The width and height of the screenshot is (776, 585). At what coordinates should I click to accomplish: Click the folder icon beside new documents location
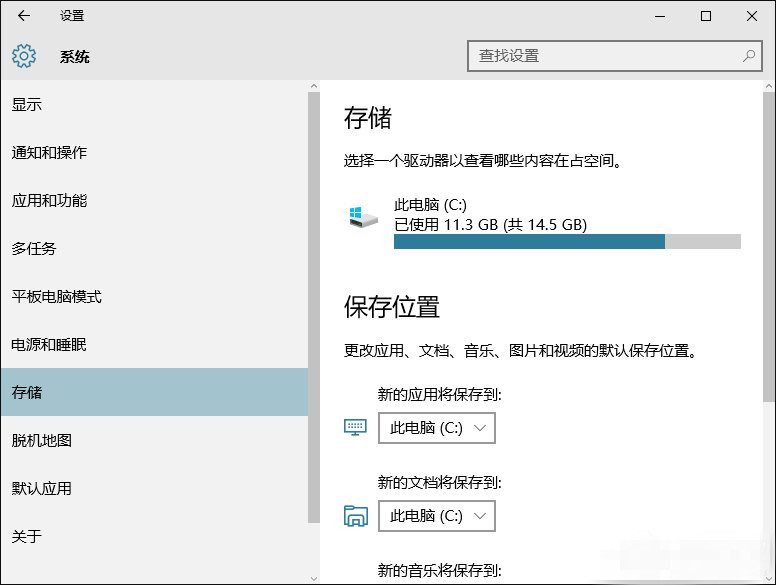tap(355, 516)
